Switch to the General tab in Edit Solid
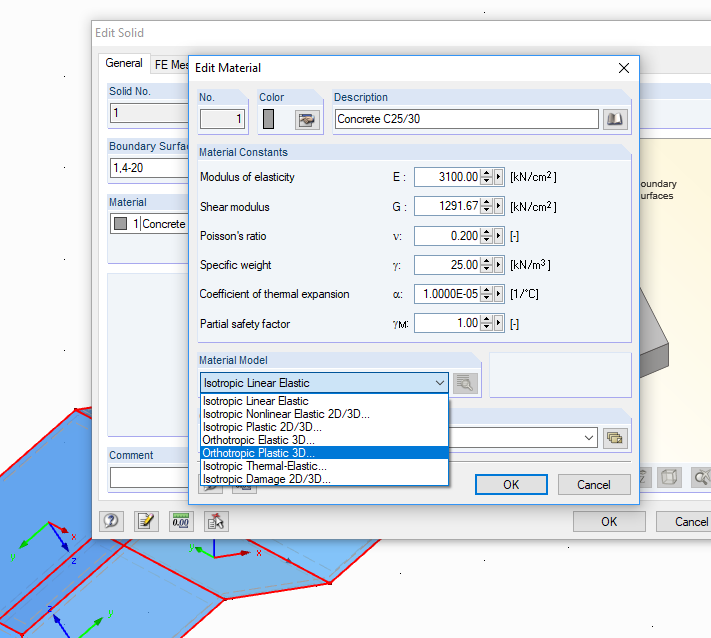This screenshot has height=638, width=711. click(x=124, y=63)
